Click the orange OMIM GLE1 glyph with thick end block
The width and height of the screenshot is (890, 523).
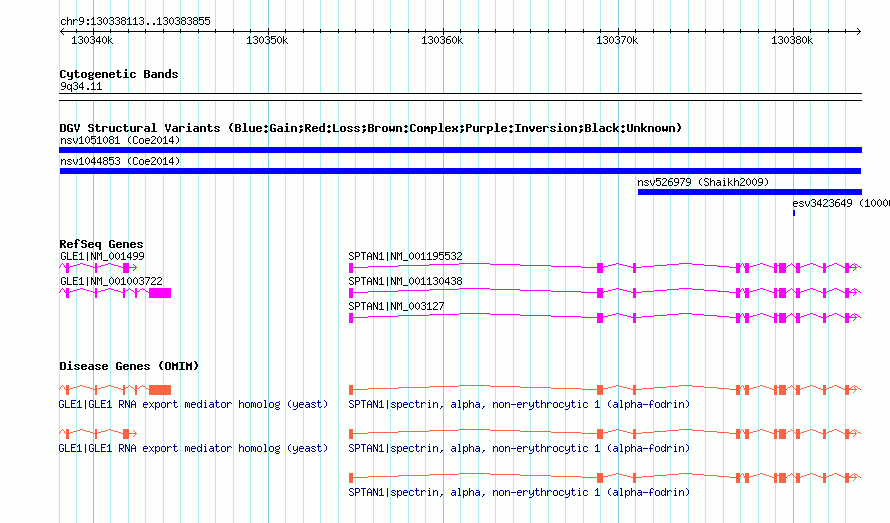click(x=115, y=390)
